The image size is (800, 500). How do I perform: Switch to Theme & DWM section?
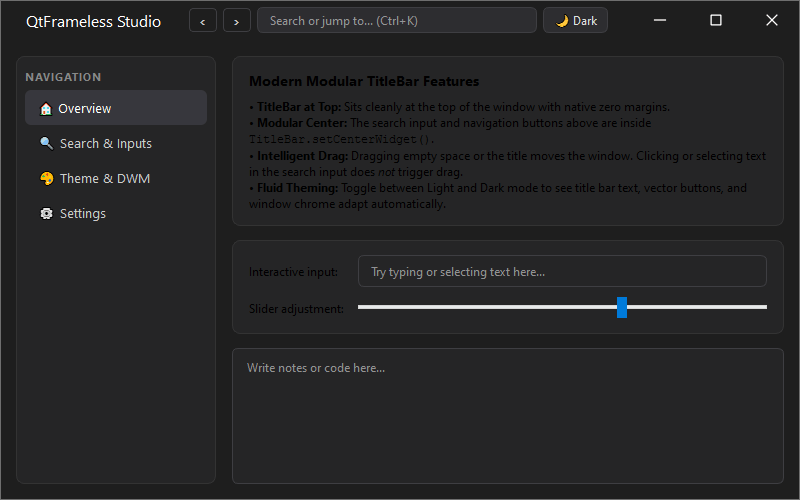(x=116, y=179)
